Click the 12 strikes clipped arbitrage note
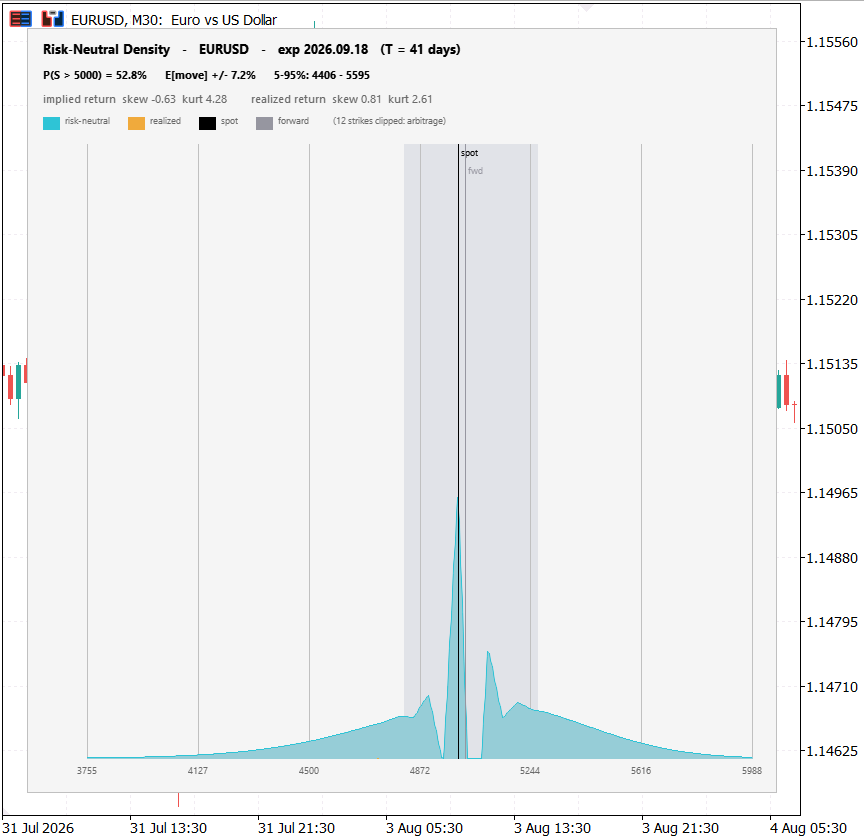This screenshot has width=864, height=837. point(389,121)
